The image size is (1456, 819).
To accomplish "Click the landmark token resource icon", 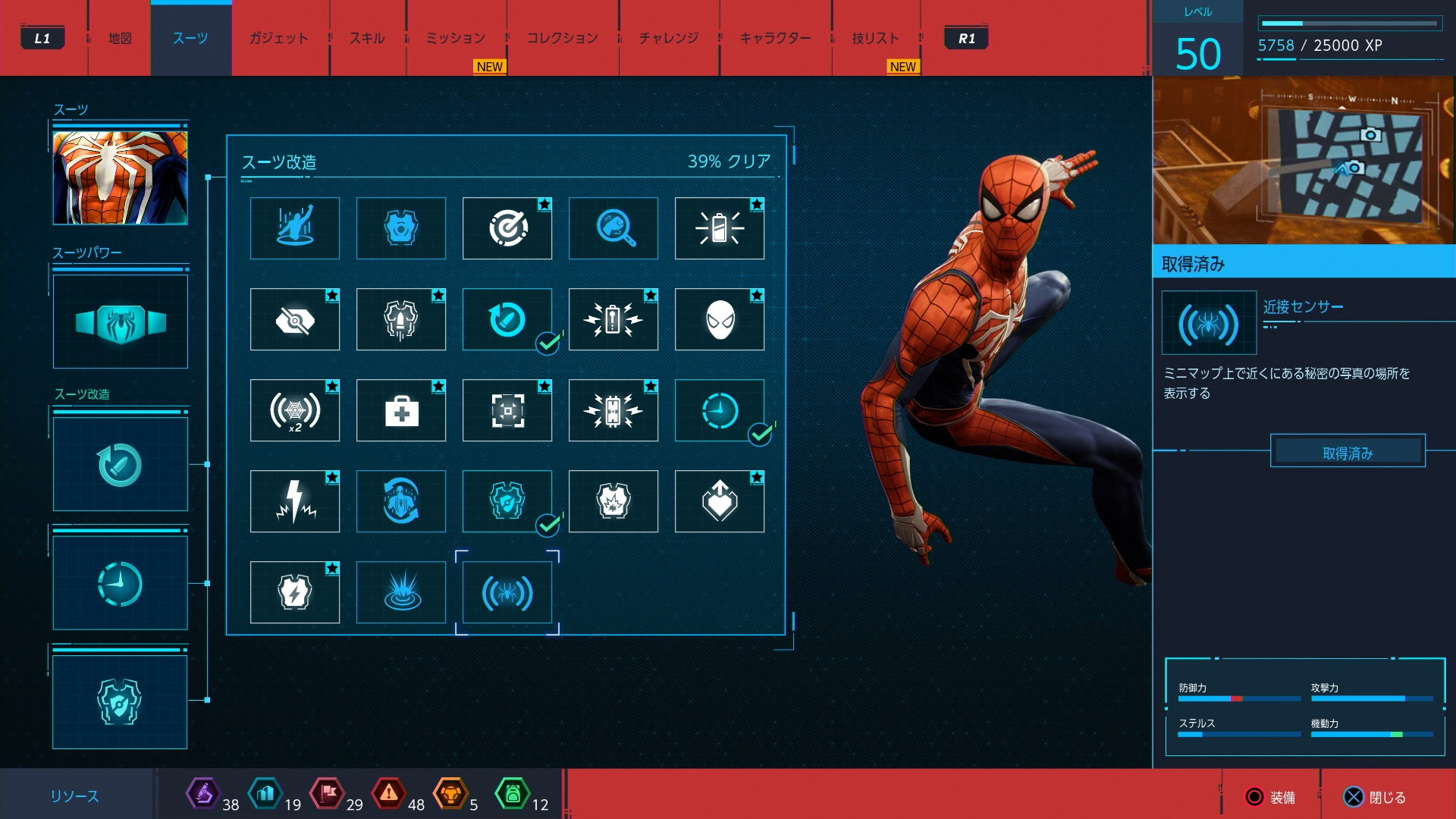I will [265, 794].
